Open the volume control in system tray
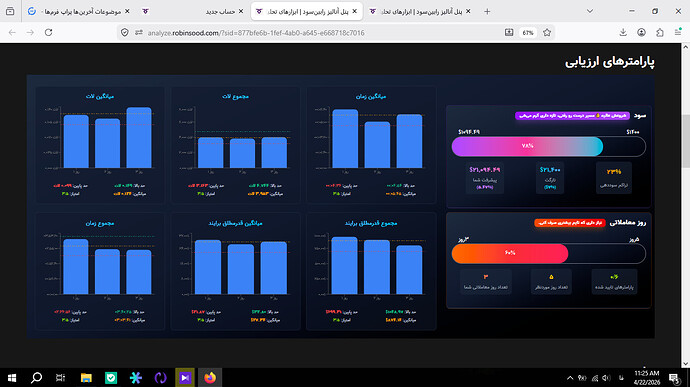 [606, 378]
